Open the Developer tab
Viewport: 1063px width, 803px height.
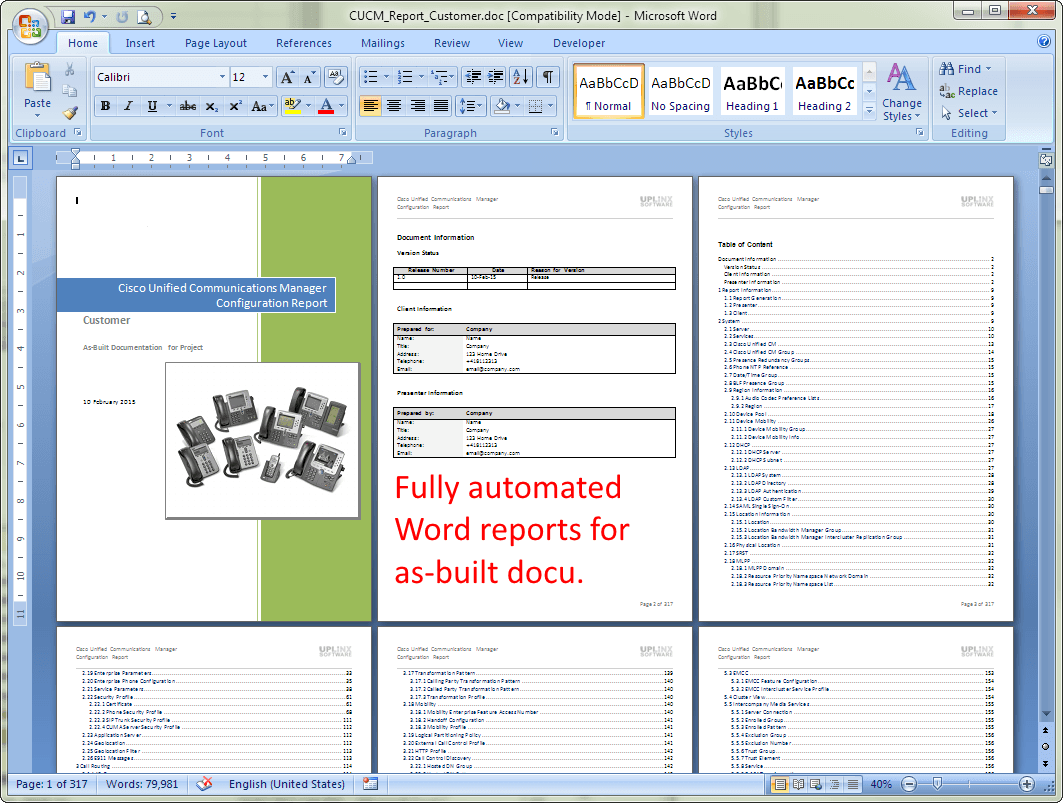click(x=579, y=43)
